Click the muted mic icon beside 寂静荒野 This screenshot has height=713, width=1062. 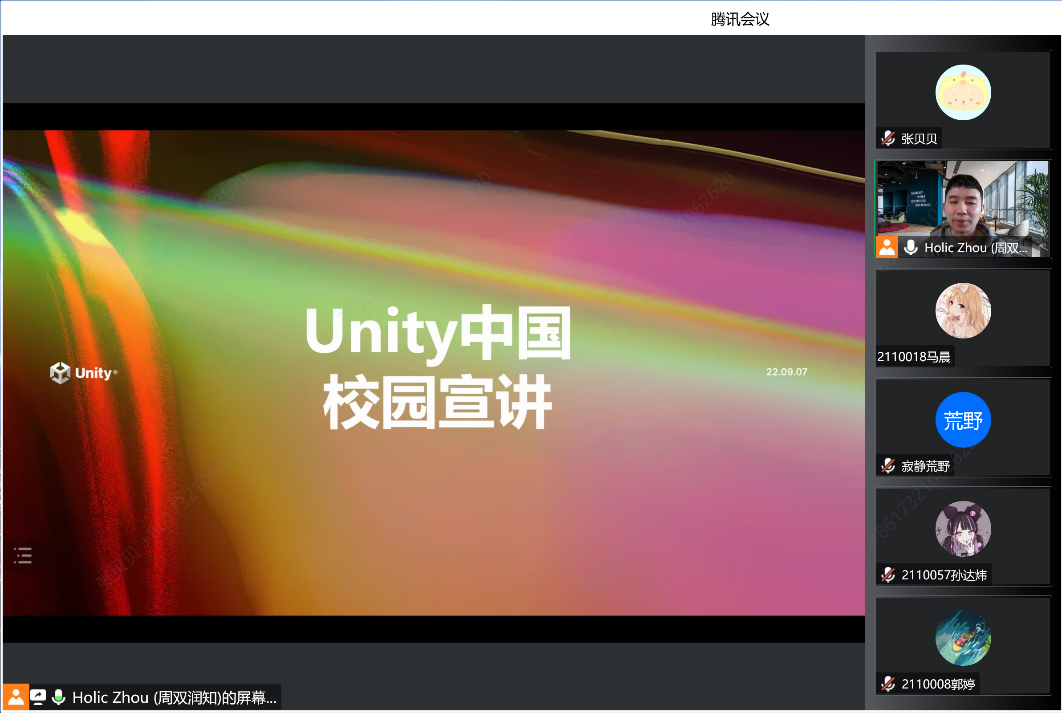click(x=887, y=466)
